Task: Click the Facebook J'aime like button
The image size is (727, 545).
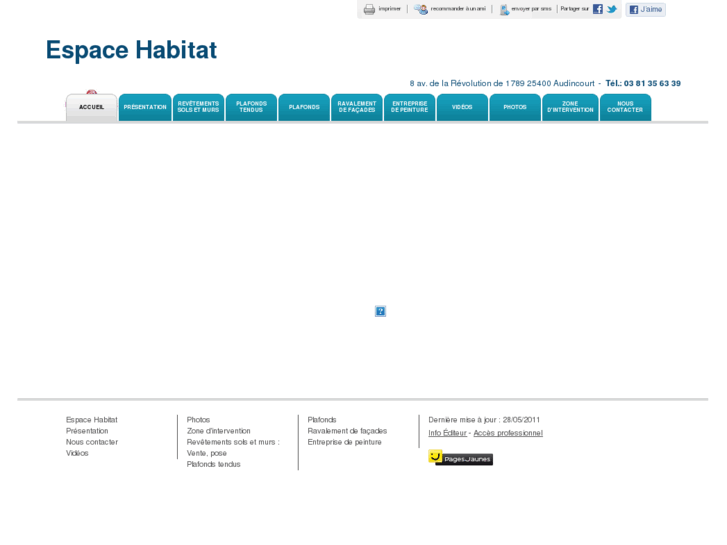Action: [x=645, y=9]
